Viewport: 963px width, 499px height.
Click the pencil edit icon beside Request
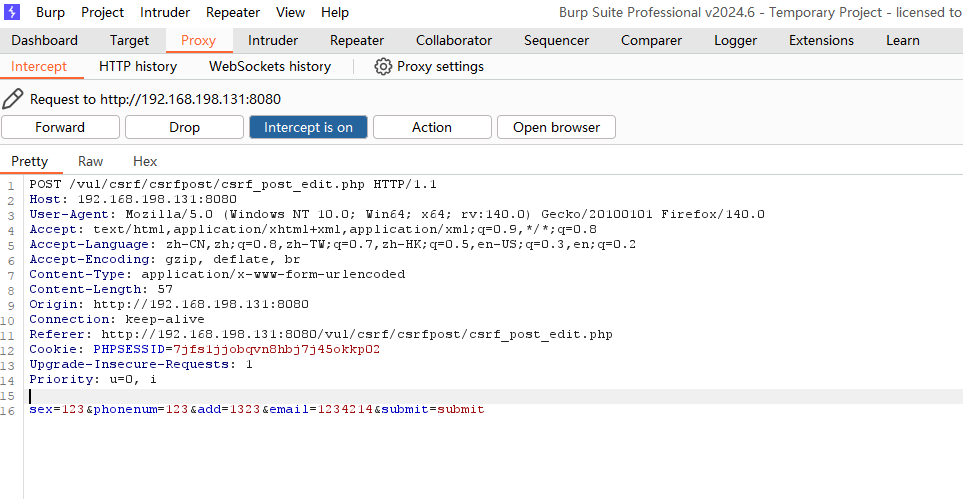point(12,99)
